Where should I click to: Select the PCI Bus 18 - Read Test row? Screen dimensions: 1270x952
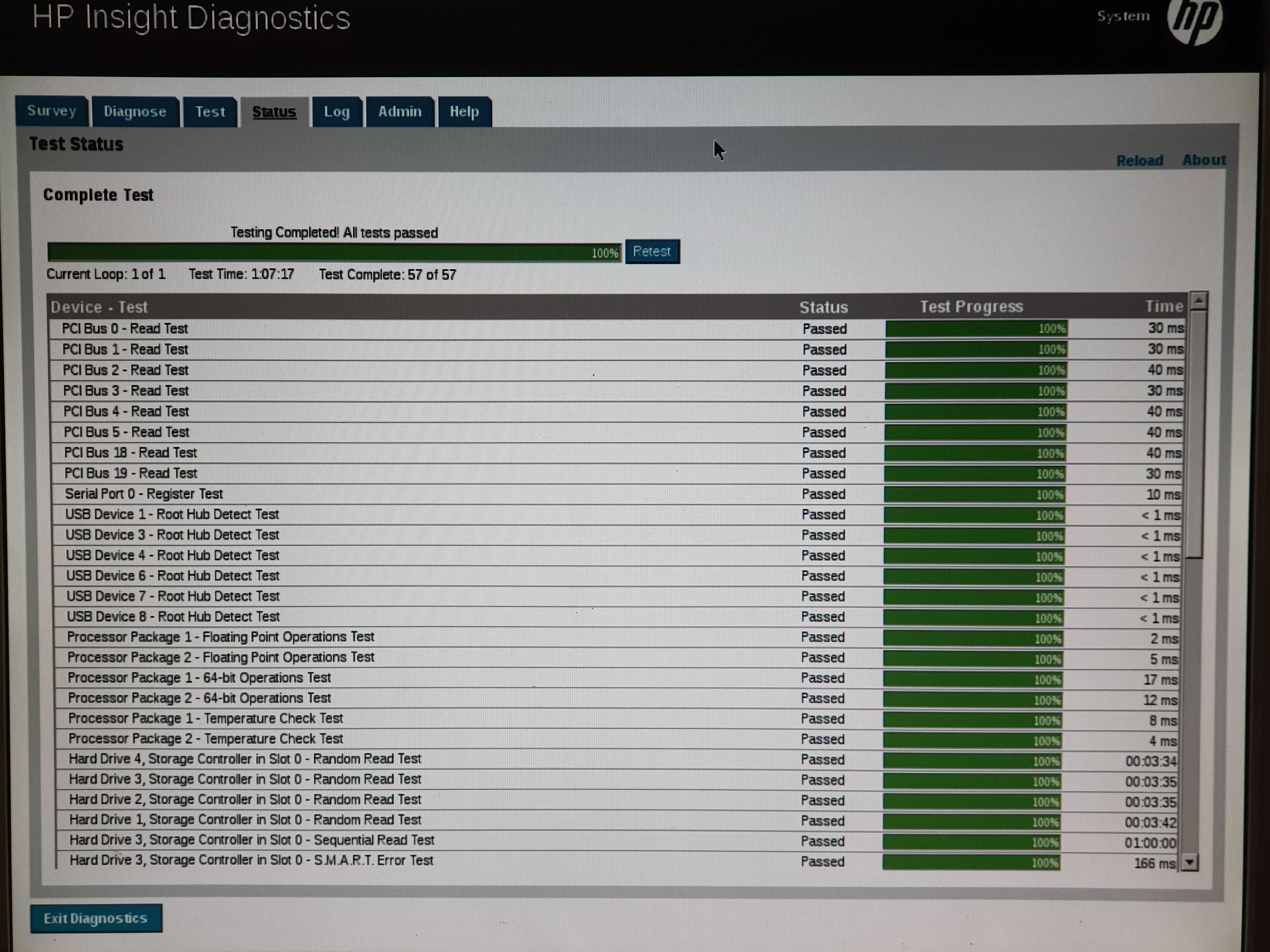pyautogui.click(x=618, y=453)
